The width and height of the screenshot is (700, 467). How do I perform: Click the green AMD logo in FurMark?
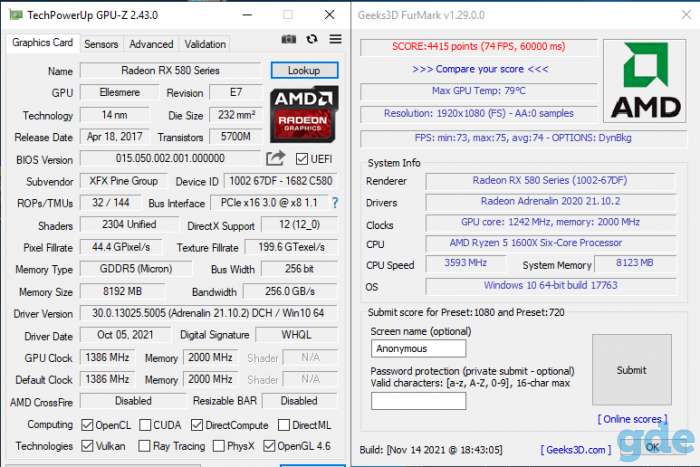(x=645, y=81)
